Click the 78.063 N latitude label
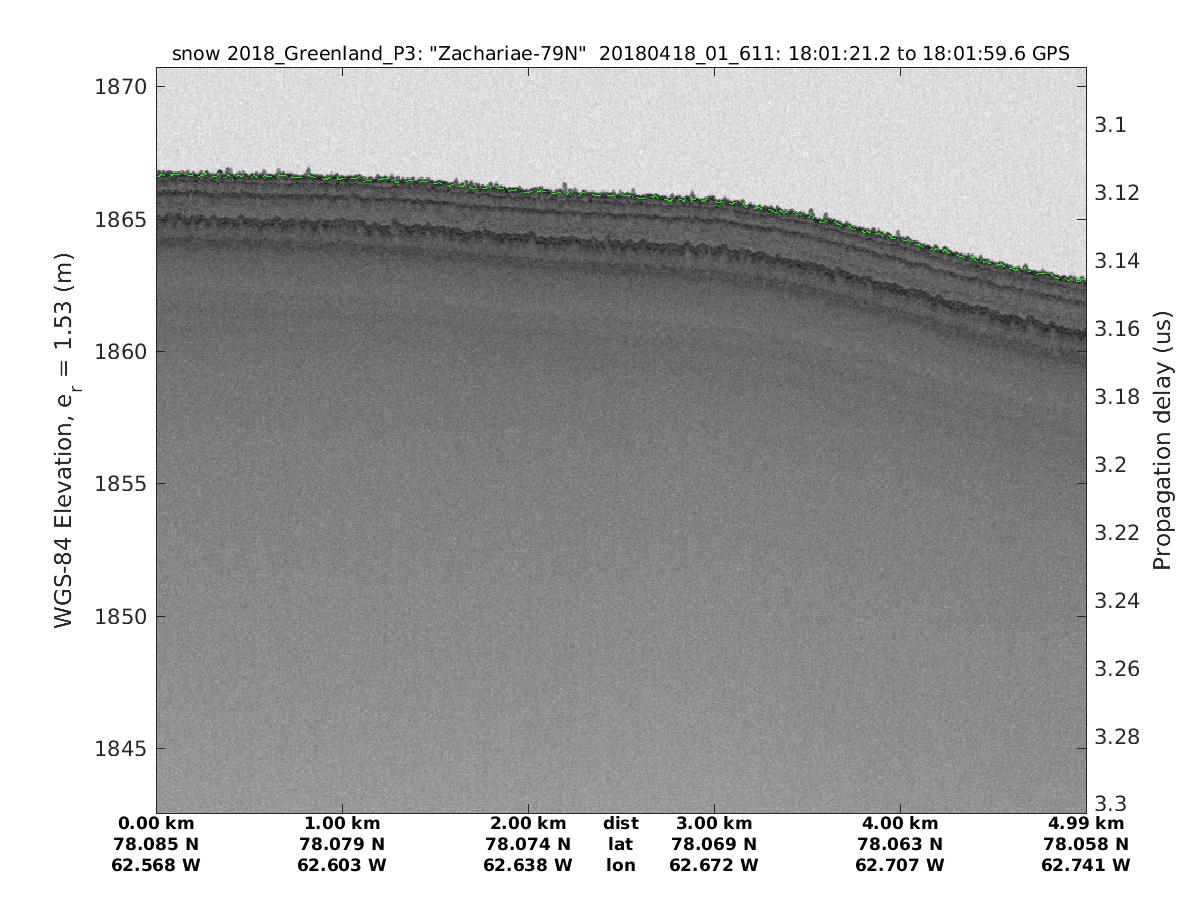The image size is (1200, 900). pos(900,844)
